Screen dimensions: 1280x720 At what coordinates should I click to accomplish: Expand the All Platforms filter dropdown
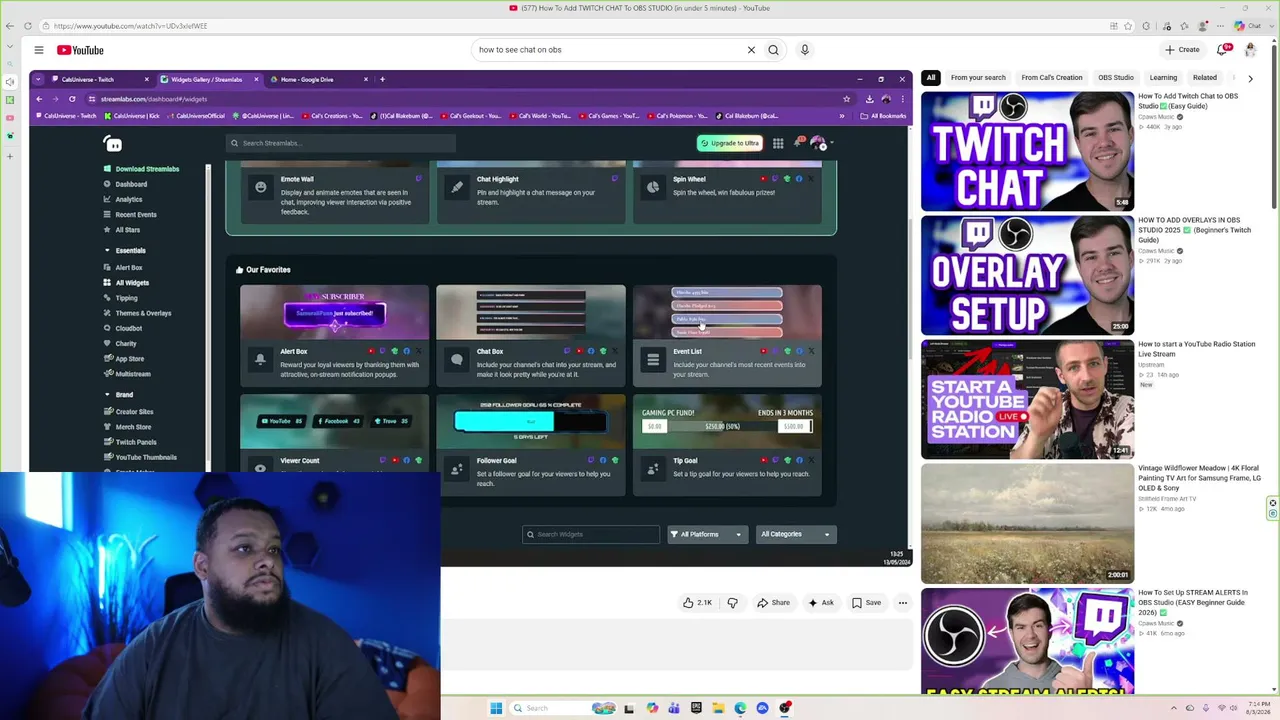coord(707,534)
